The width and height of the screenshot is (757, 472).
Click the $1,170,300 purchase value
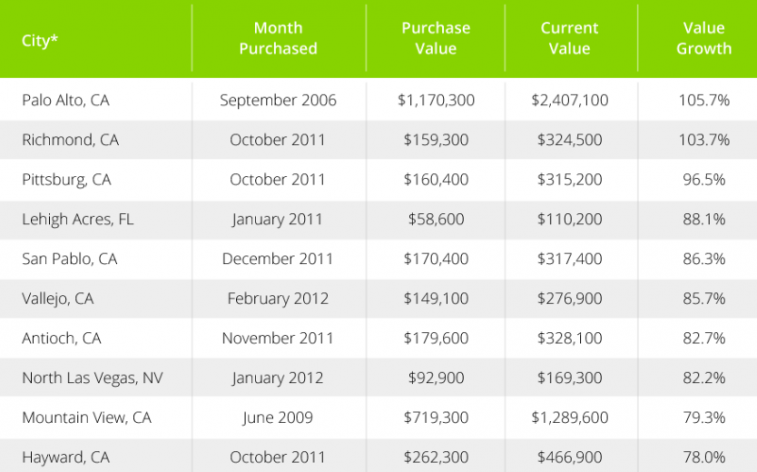(x=435, y=100)
